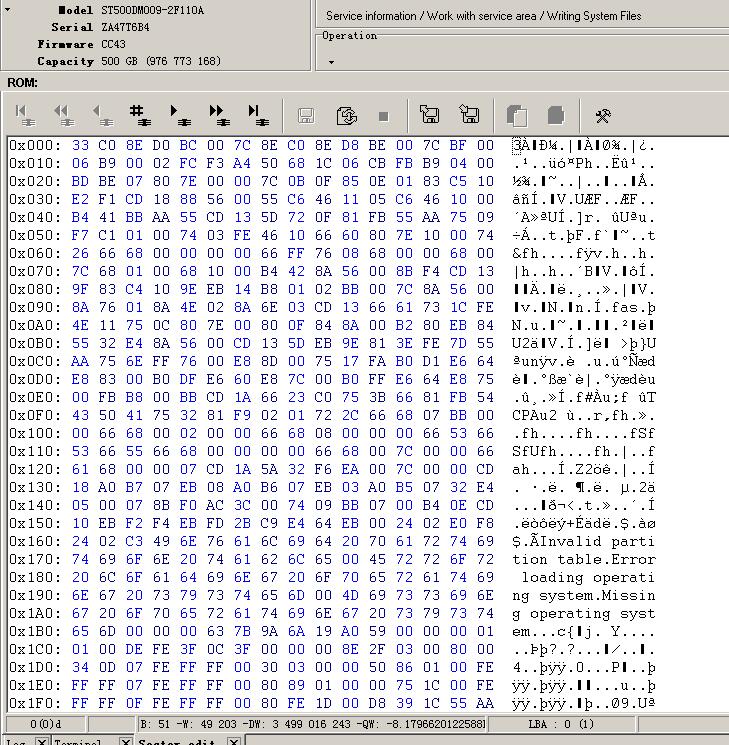The image size is (729, 745).
Task: Click the copy pages icon
Action: point(517,116)
